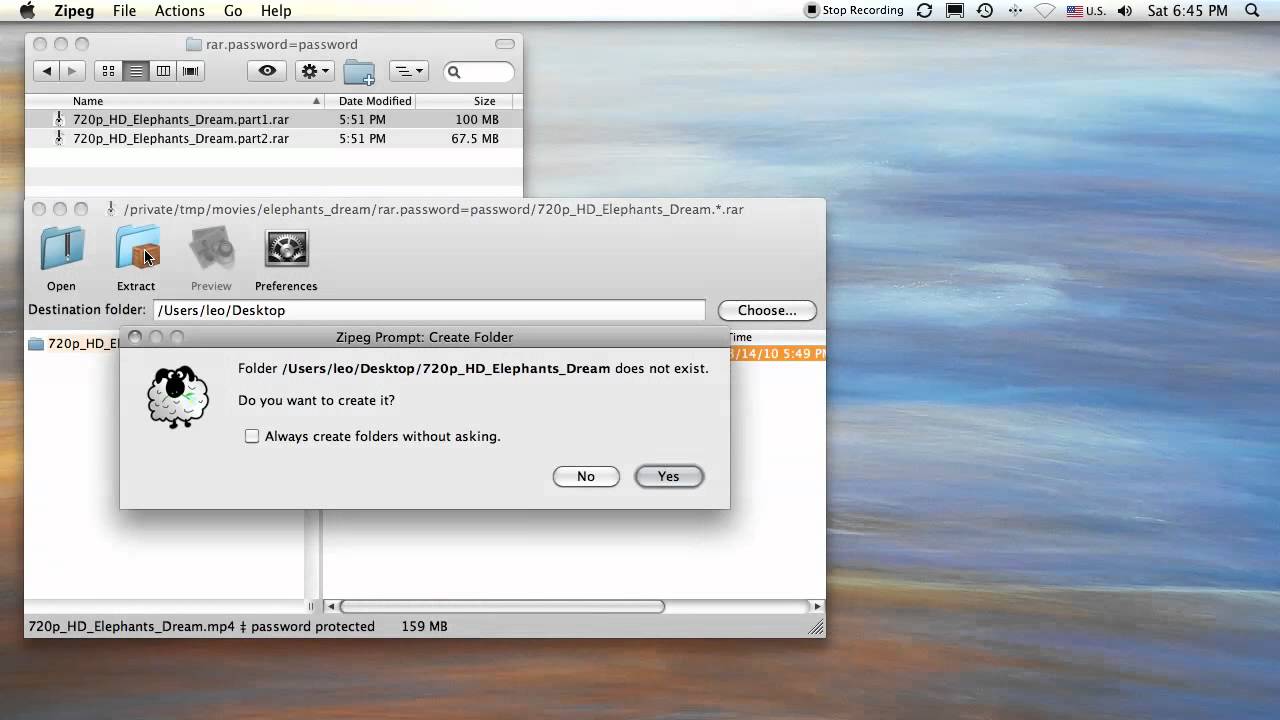The width and height of the screenshot is (1280, 720).
Task: Switch Finder to icon view
Action: [108, 71]
